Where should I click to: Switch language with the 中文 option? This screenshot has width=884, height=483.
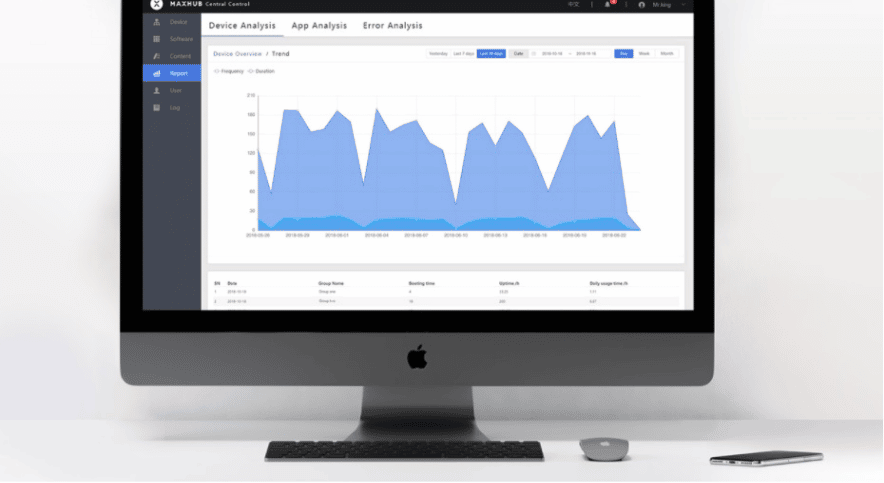(x=574, y=4)
